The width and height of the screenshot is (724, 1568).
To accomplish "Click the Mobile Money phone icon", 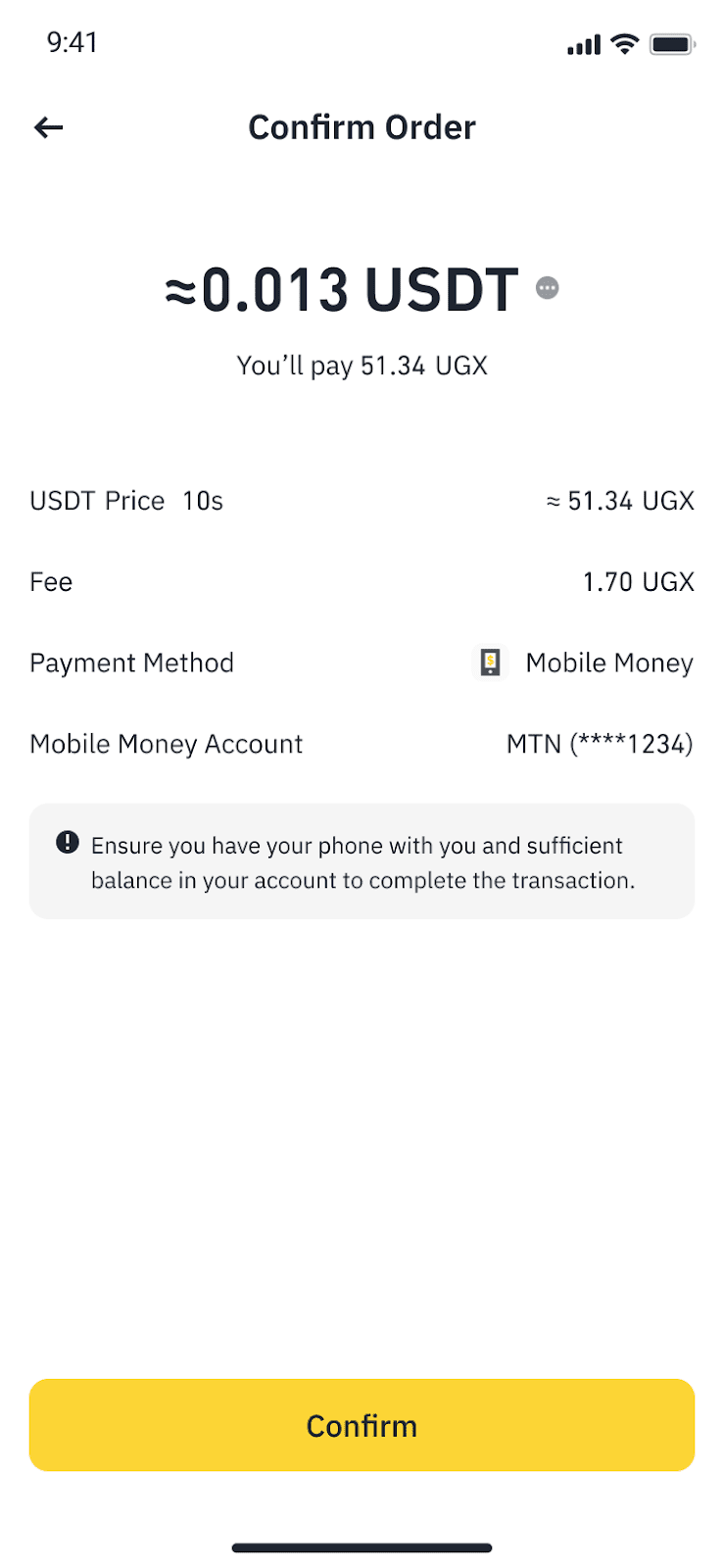I will tap(490, 663).
